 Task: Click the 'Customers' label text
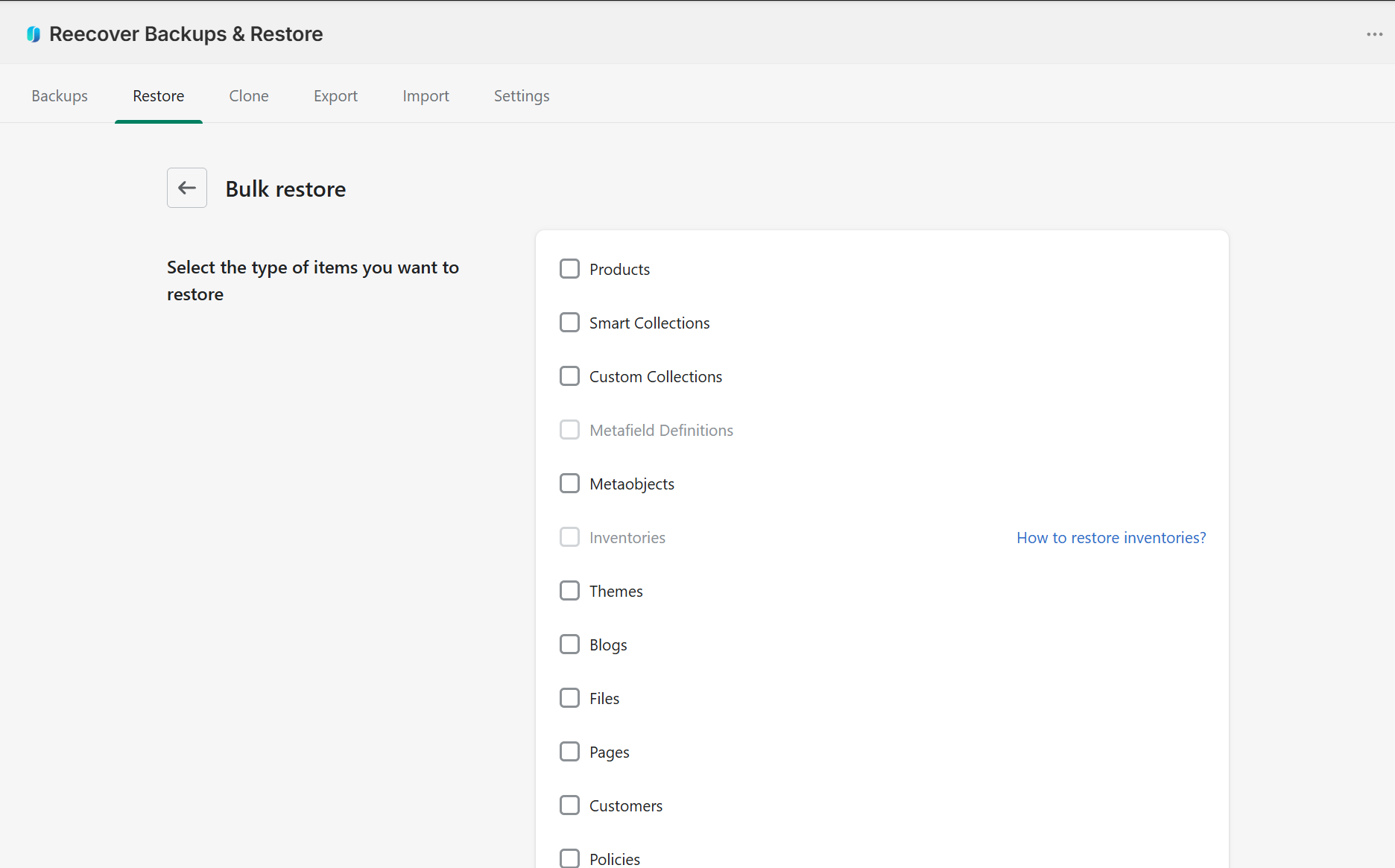[x=626, y=806]
